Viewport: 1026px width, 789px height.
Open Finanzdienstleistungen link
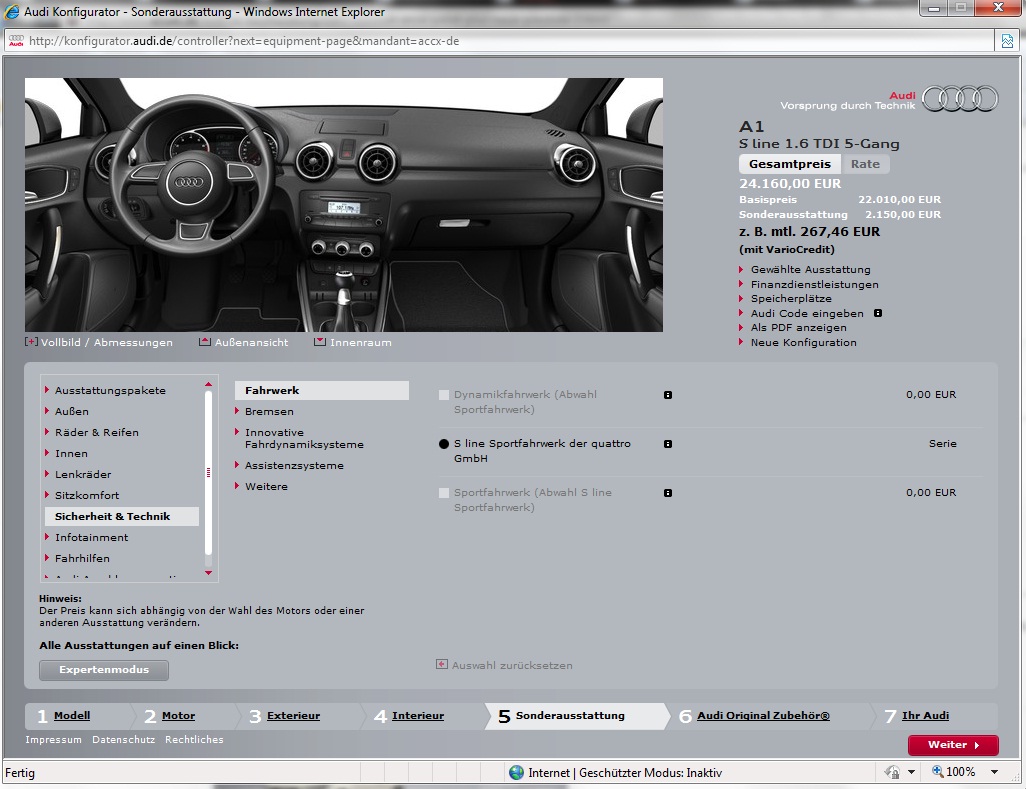tap(815, 285)
